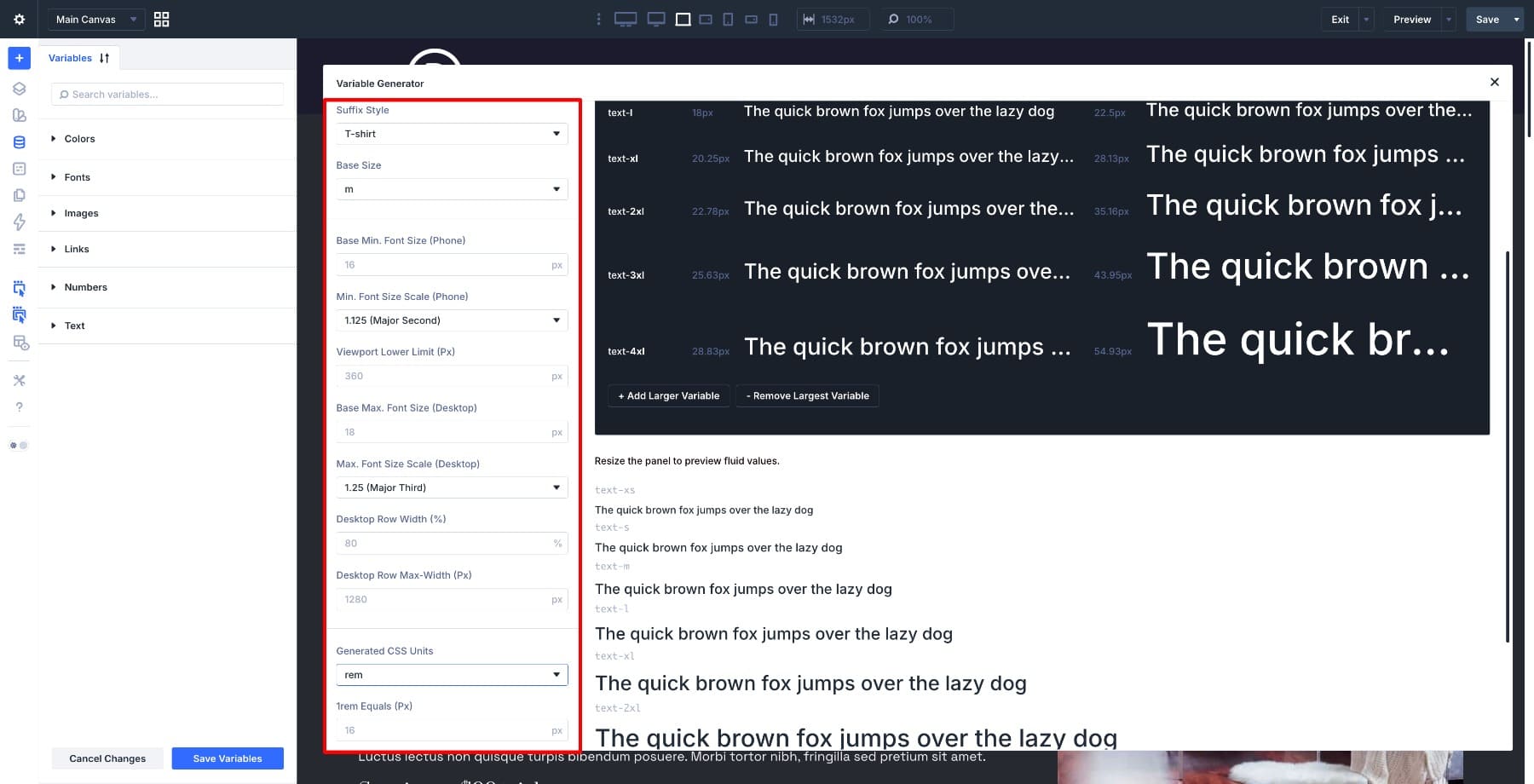This screenshot has width=1534, height=784.
Task: Select the landscape tablet breakpoint icon
Action: coord(706,19)
